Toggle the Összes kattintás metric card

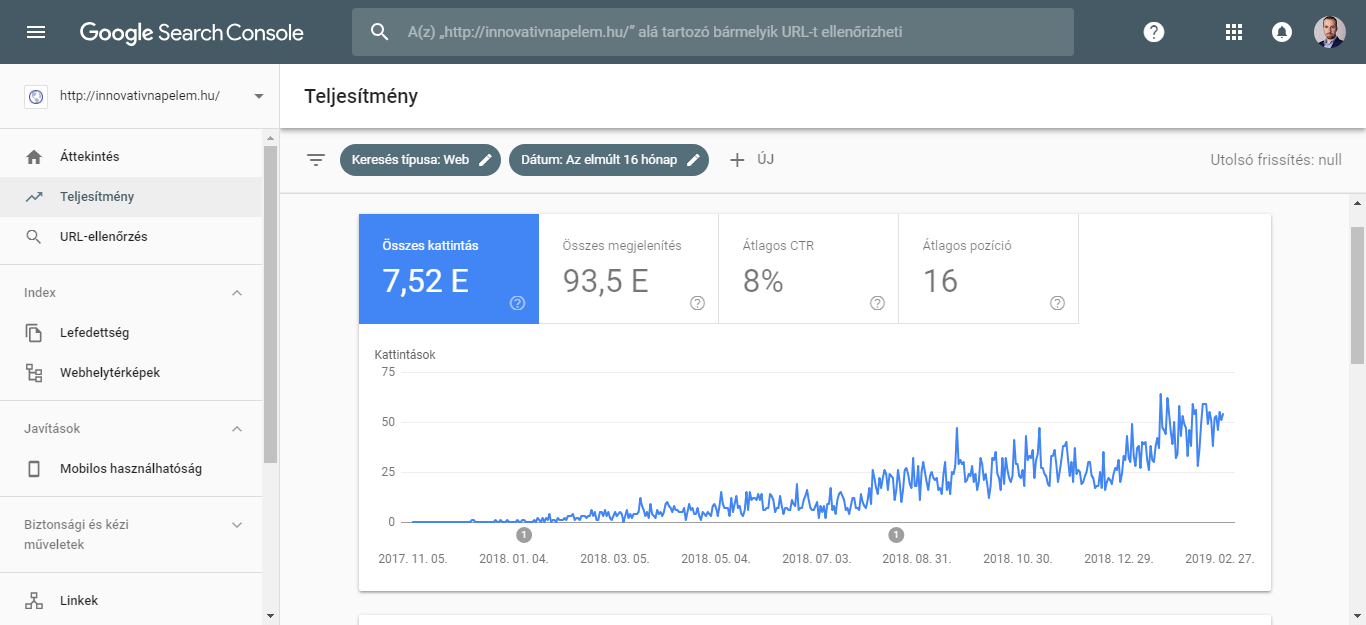(448, 268)
